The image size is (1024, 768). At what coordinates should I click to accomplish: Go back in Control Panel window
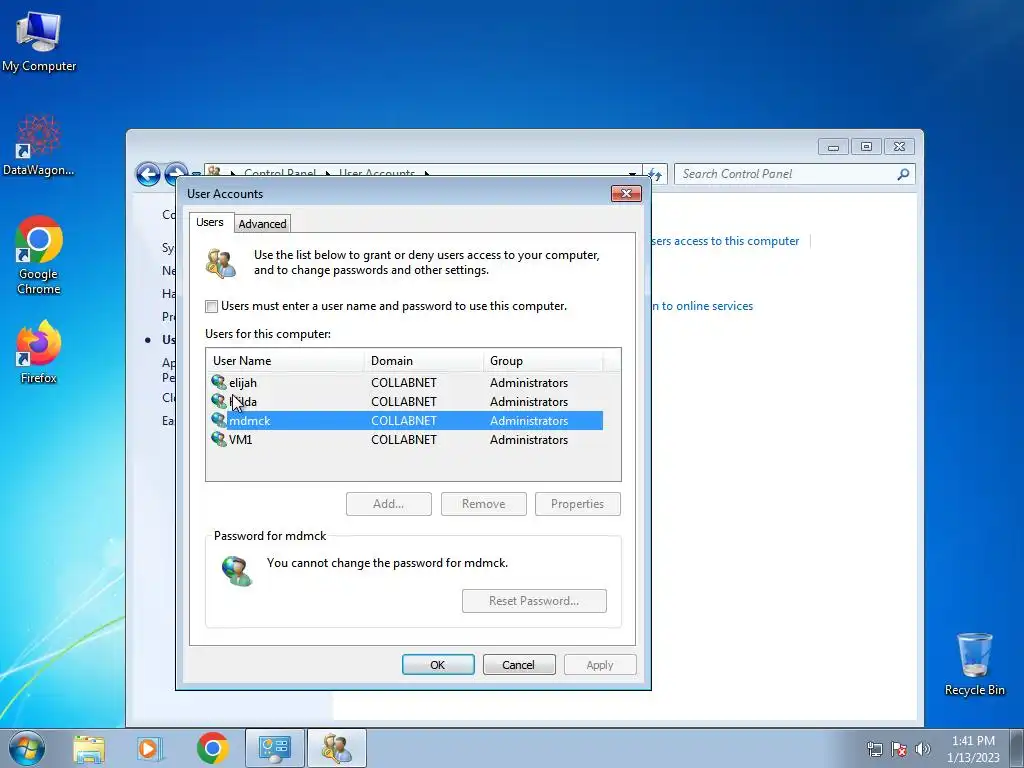click(x=148, y=174)
